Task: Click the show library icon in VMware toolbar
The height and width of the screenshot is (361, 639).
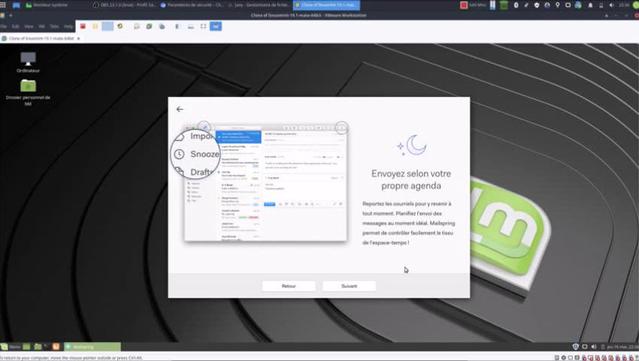Action: [x=177, y=26]
